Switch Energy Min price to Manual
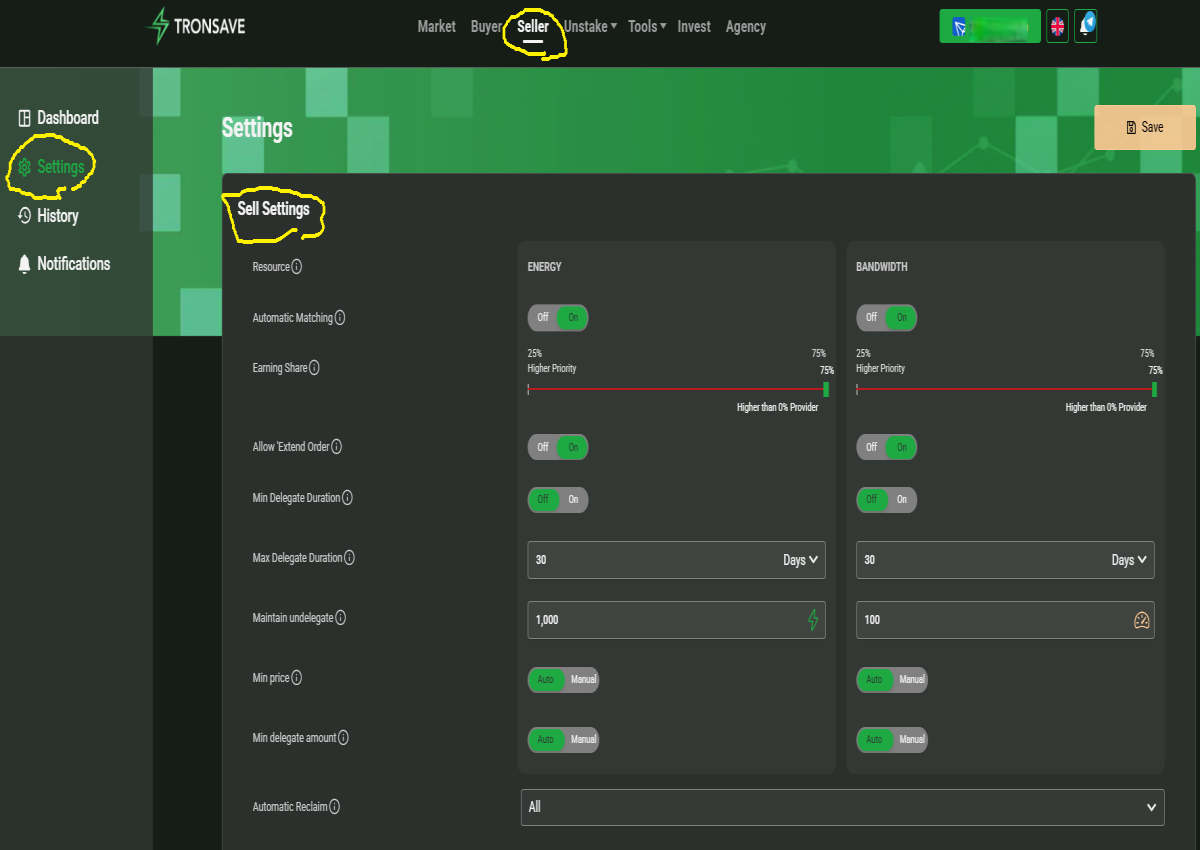The width and height of the screenshot is (1200, 850). point(584,680)
